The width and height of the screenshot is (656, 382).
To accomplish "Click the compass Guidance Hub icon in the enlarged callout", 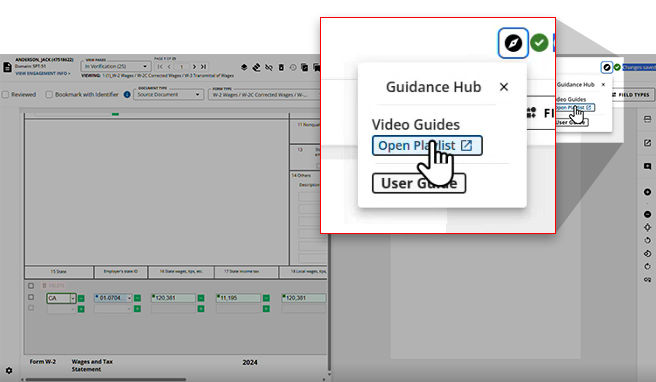I will tap(513, 43).
